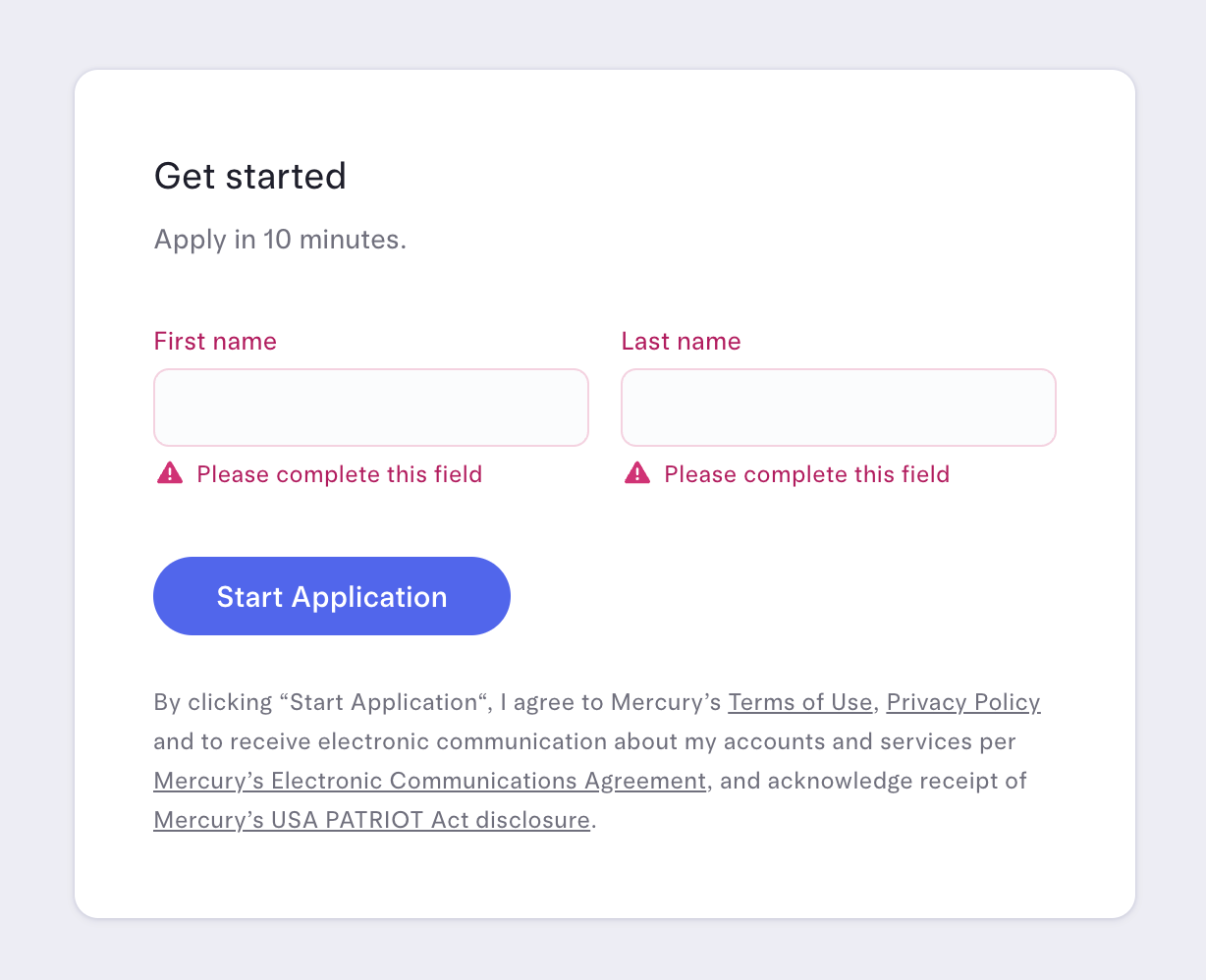Click the Get started heading
The image size is (1206, 980).
click(x=250, y=176)
